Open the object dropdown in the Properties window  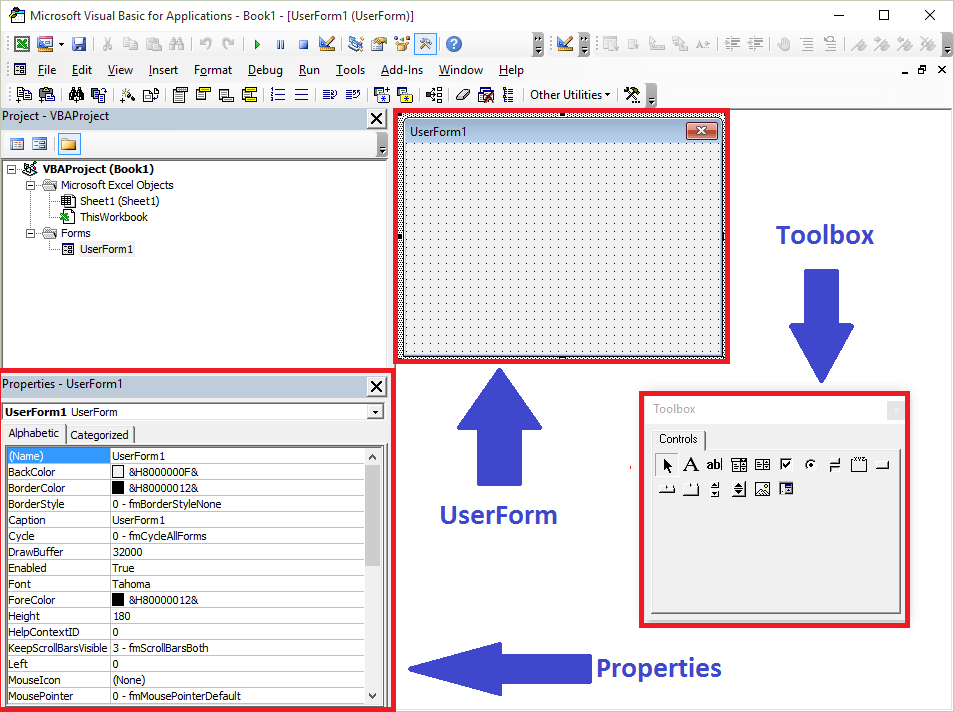point(375,412)
